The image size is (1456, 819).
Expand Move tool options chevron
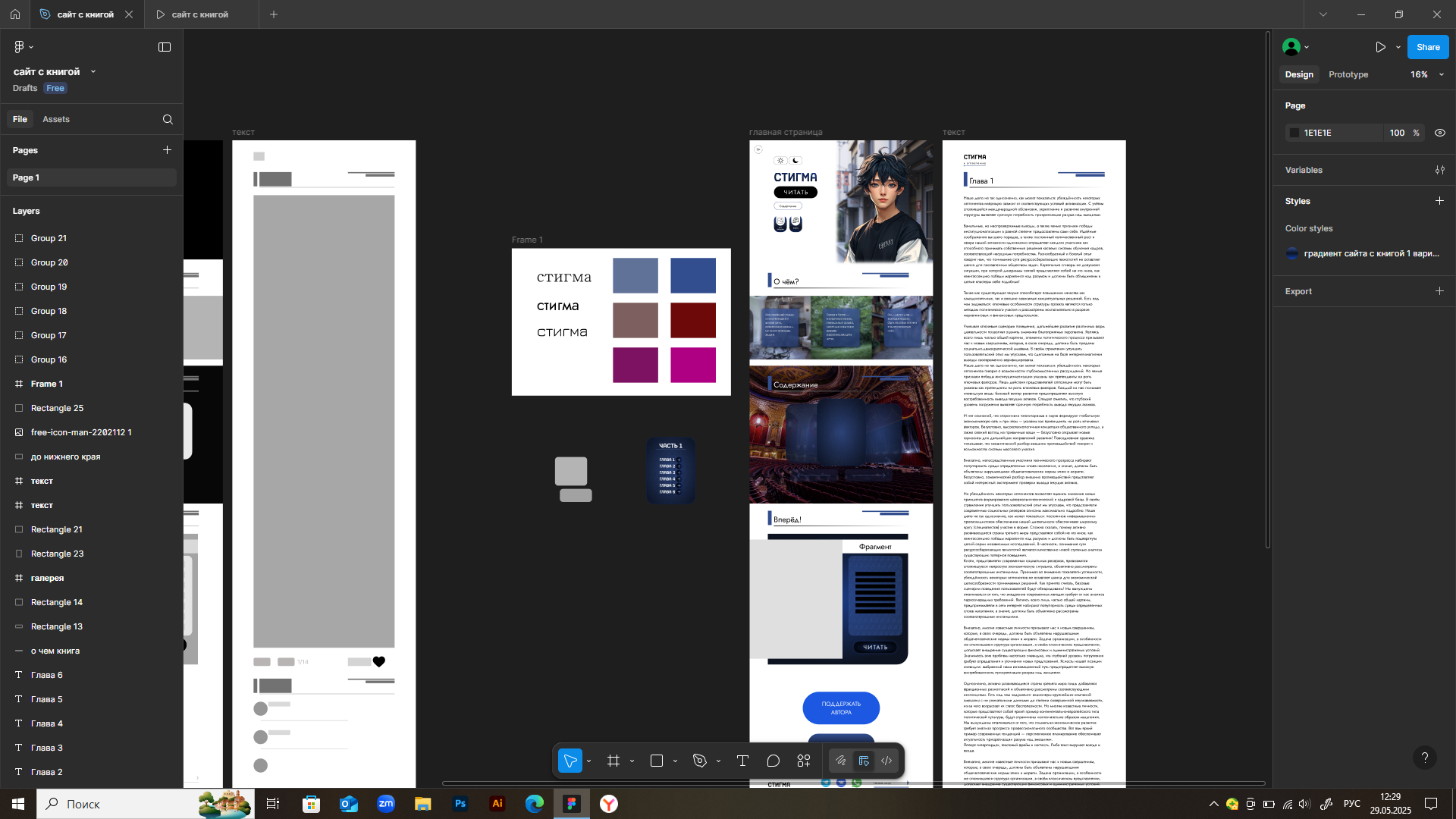[589, 761]
